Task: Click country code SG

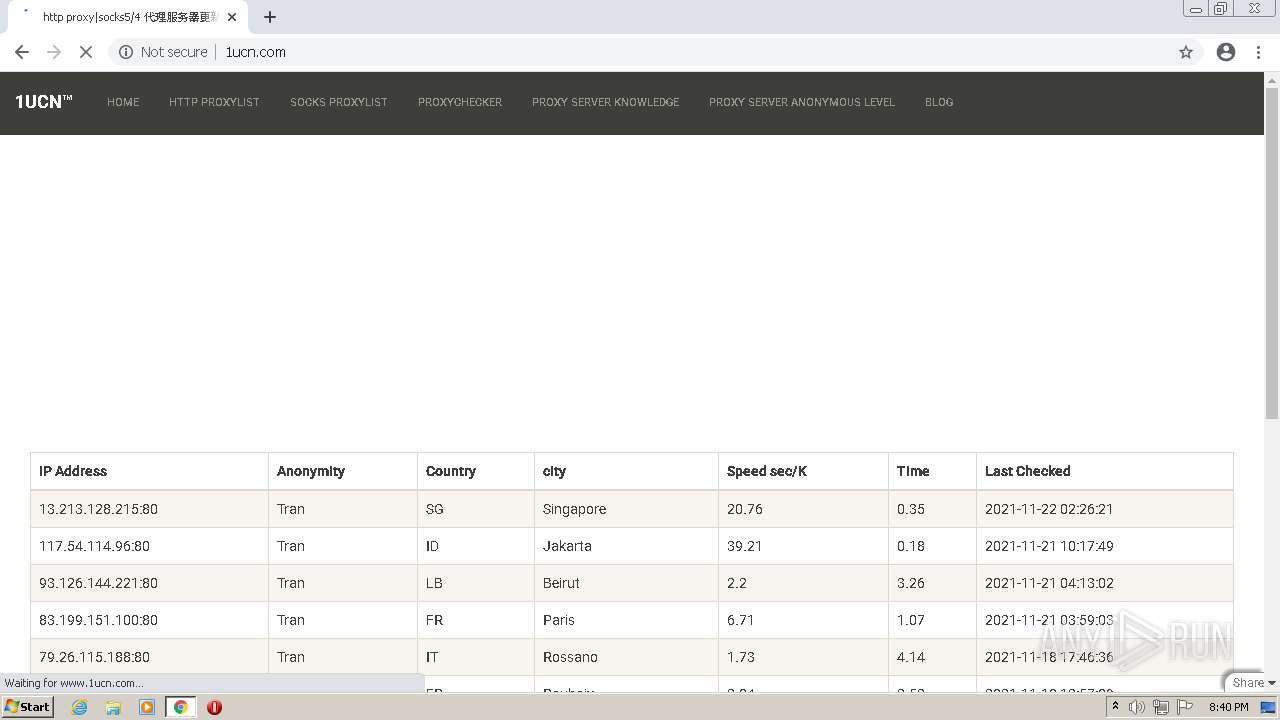Action: tap(435, 509)
